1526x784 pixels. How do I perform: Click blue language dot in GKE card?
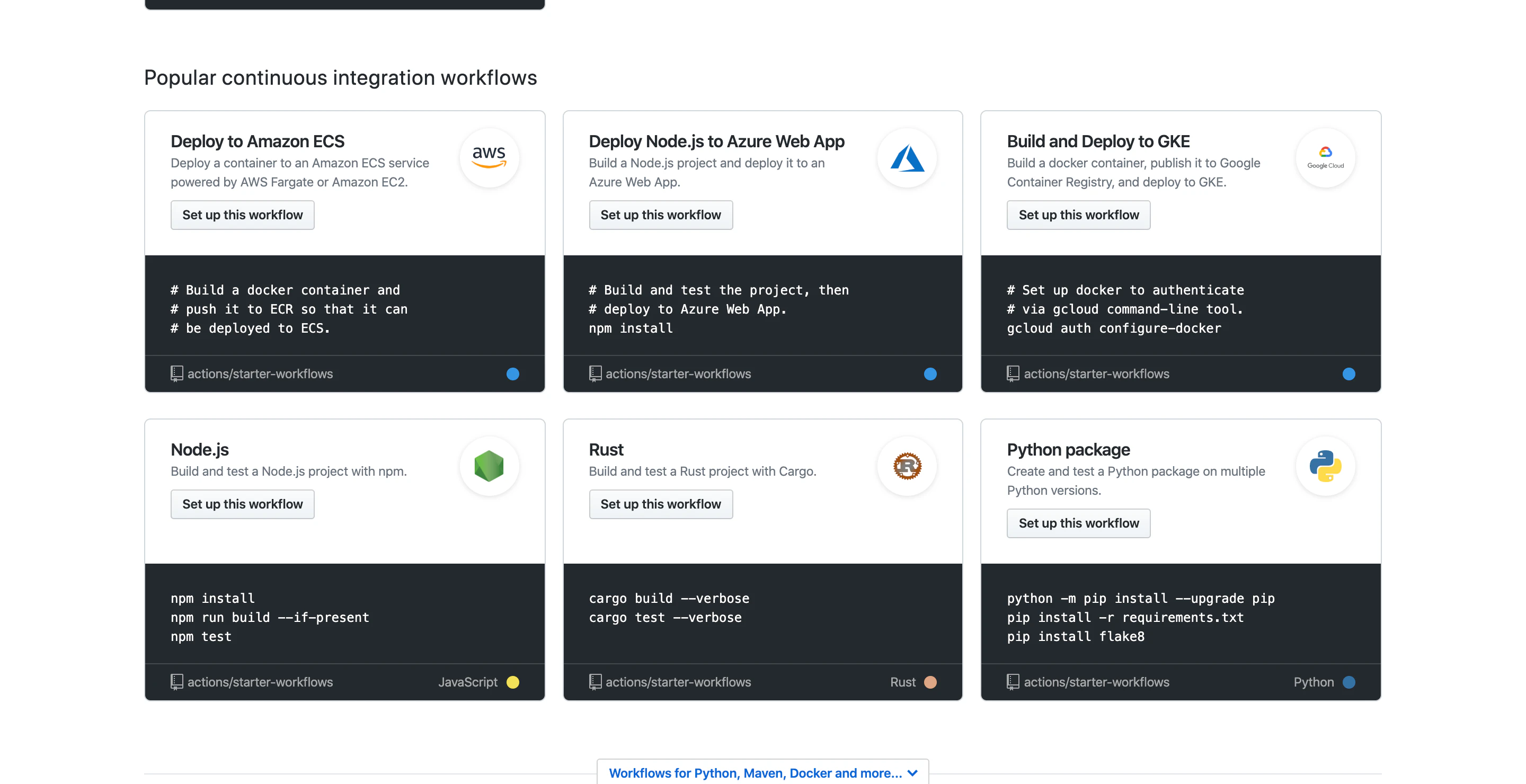pos(1349,373)
